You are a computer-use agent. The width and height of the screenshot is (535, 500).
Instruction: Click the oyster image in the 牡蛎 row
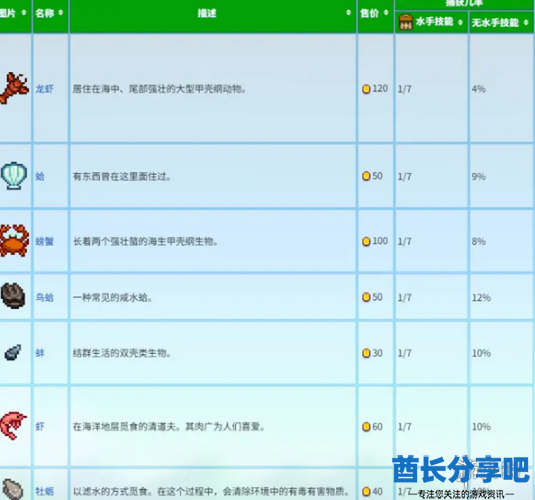(13, 489)
